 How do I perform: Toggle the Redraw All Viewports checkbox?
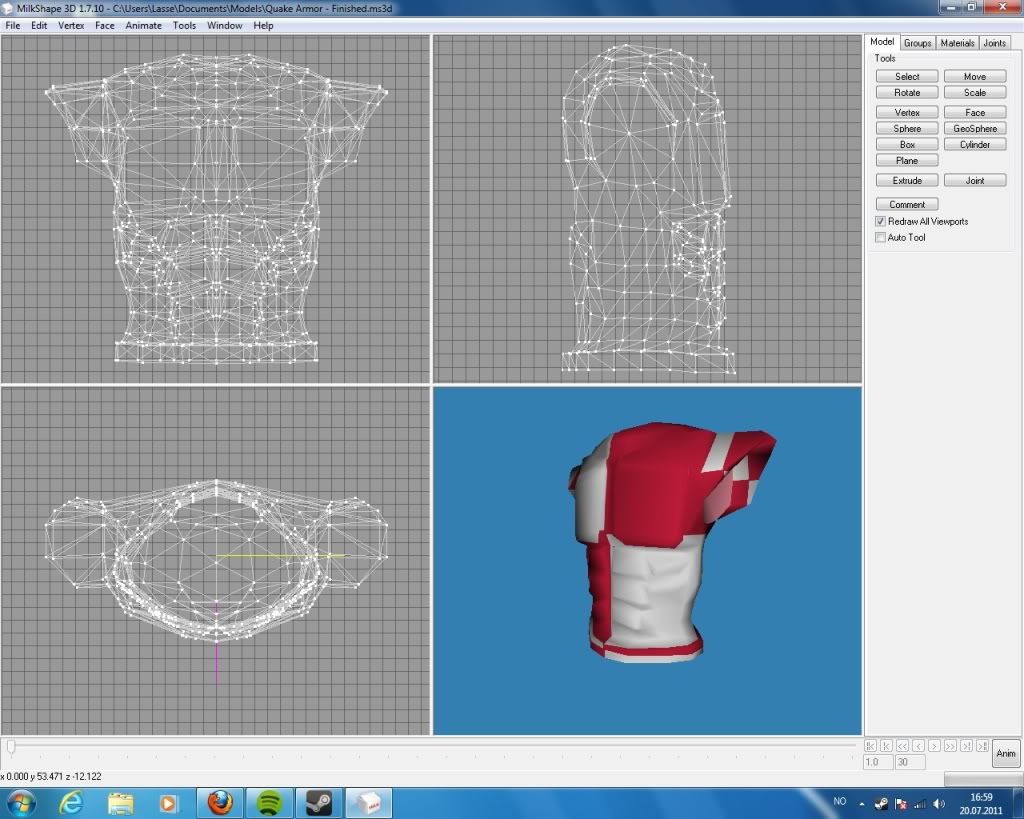click(x=880, y=221)
